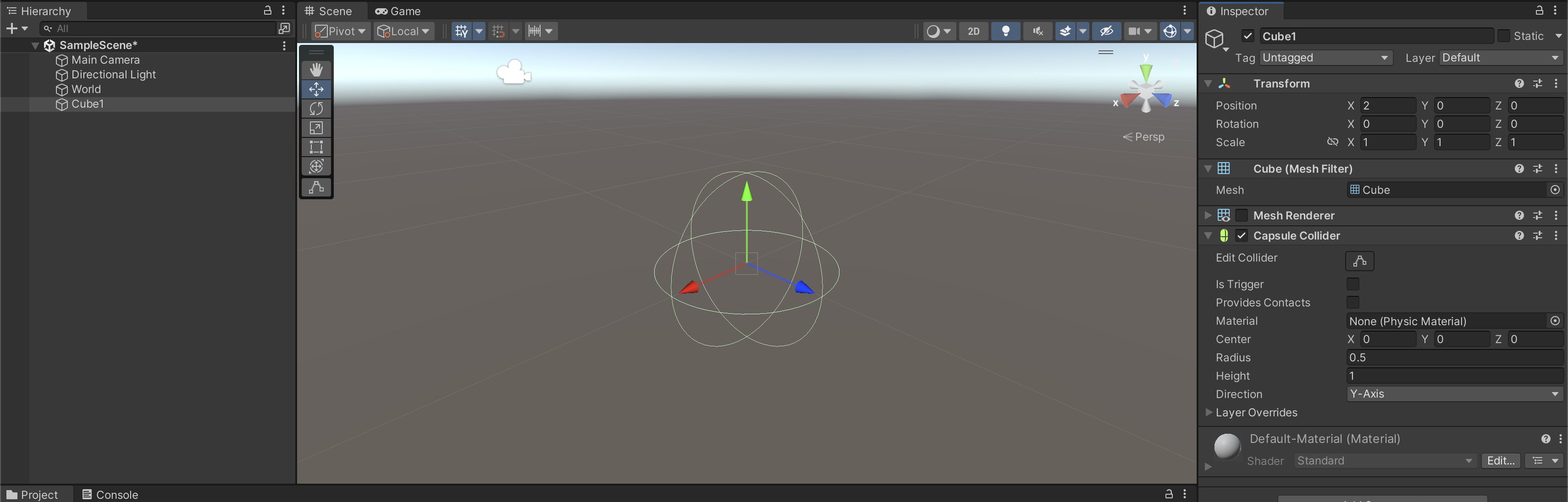Open snap increment settings icon
Viewport: 1568px width, 502px height.
[535, 31]
